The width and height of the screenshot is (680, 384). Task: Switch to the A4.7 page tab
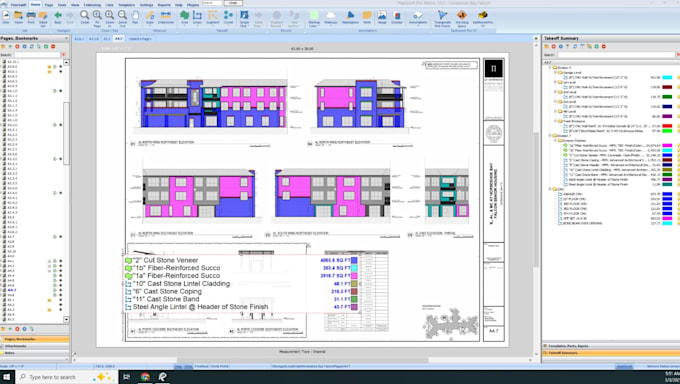tap(118, 39)
